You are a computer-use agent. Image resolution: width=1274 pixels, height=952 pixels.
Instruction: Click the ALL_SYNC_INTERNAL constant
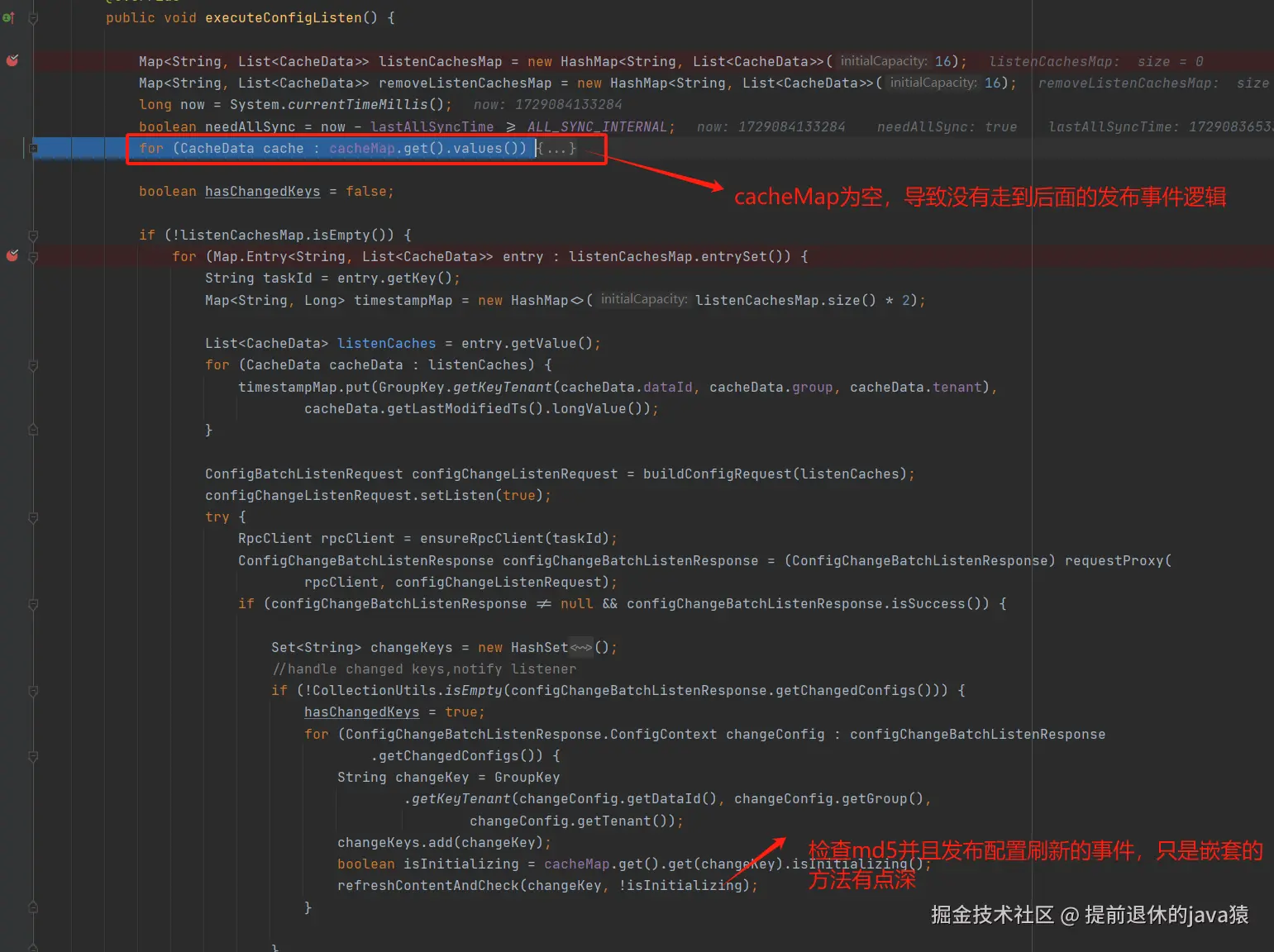click(597, 126)
